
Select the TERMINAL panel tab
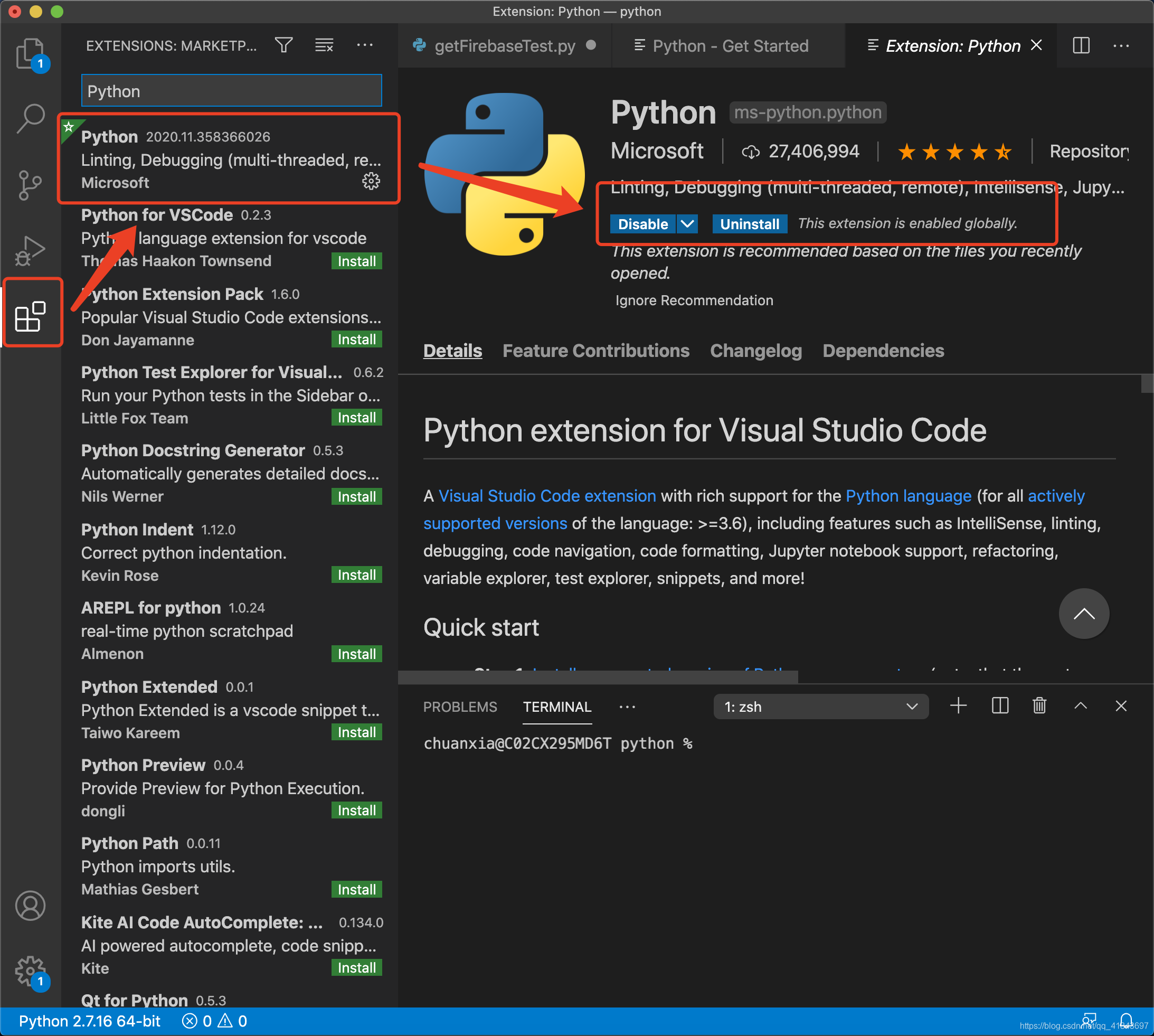pyautogui.click(x=557, y=707)
